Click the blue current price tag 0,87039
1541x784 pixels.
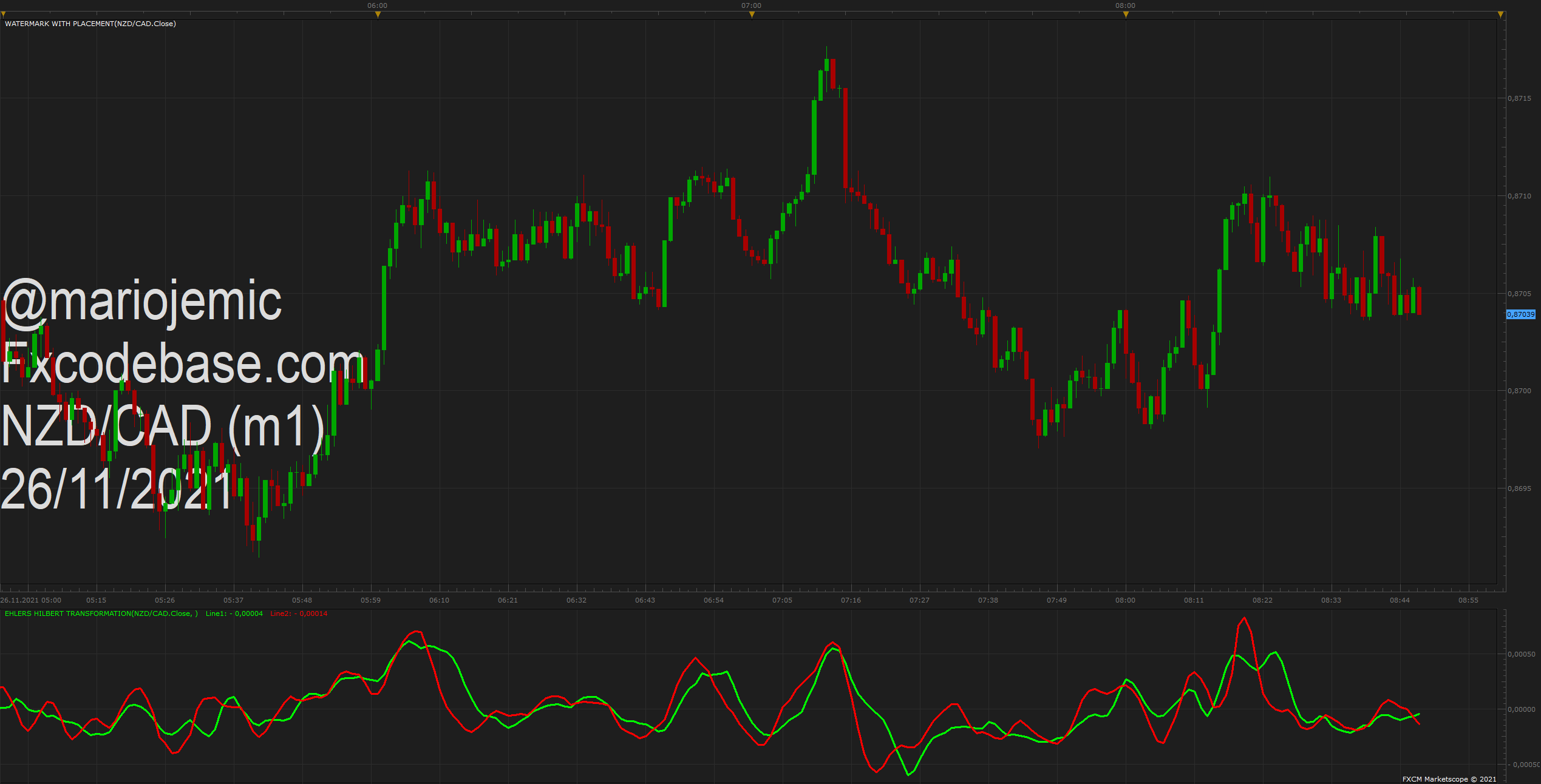(1521, 314)
